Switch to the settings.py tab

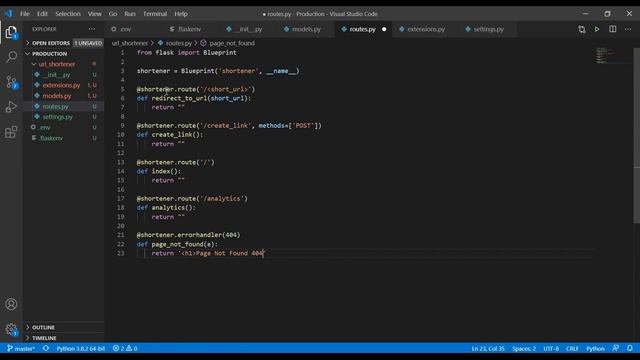(488, 29)
